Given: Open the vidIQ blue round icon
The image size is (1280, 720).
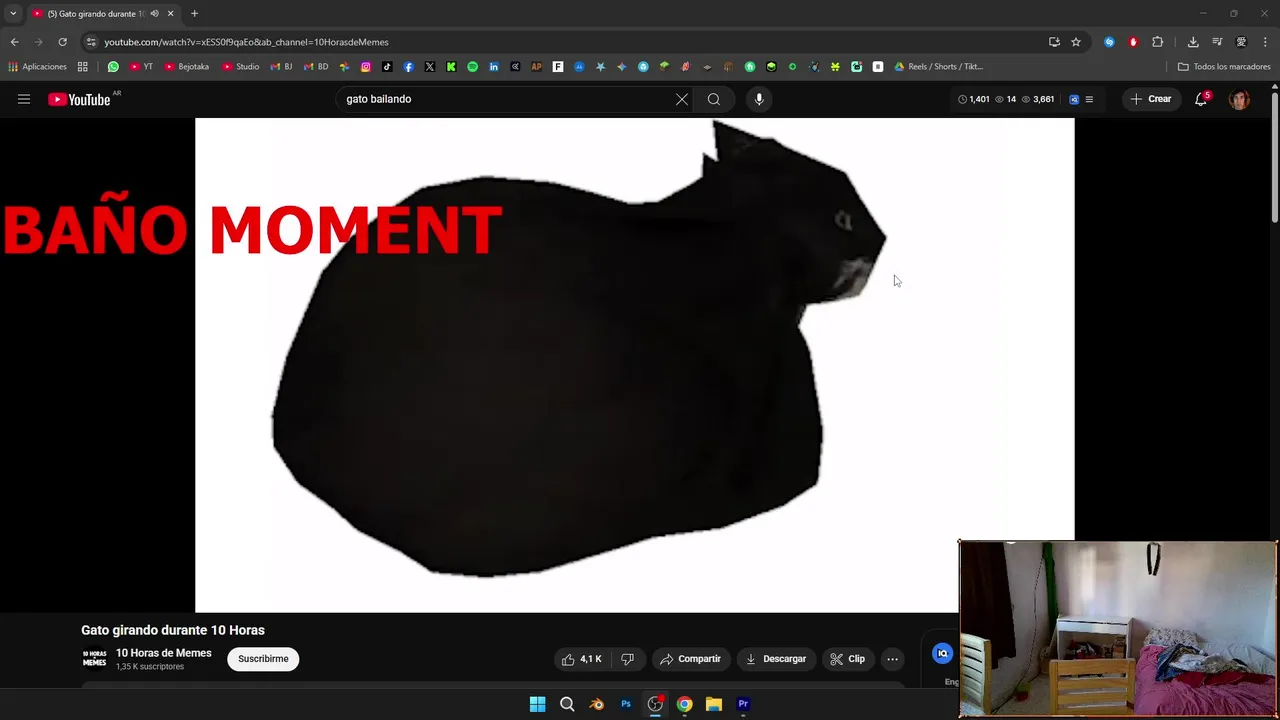Looking at the screenshot, I should [x=942, y=653].
